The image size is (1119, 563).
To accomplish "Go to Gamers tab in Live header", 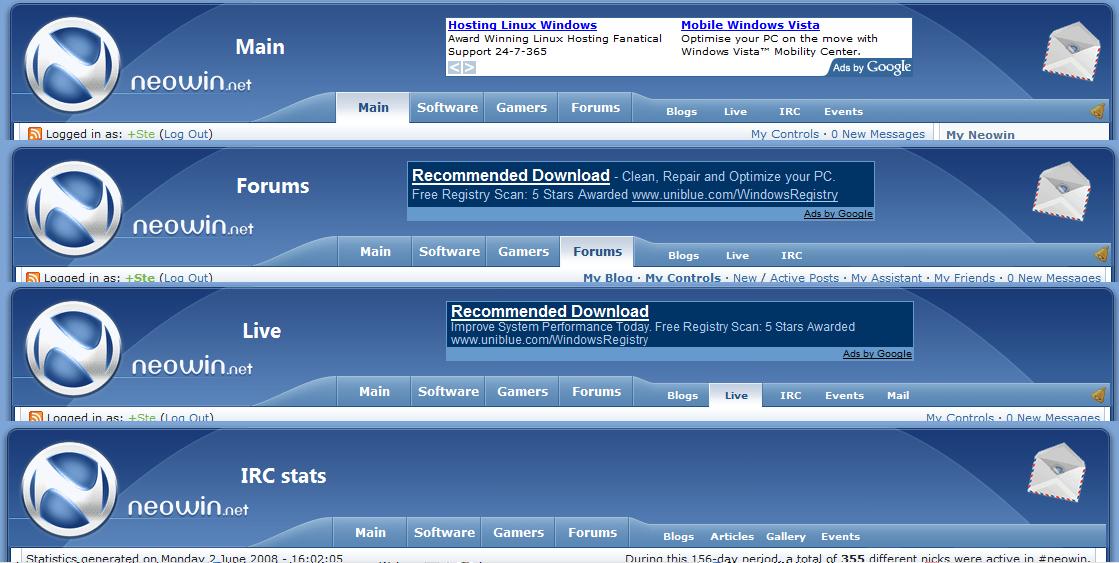I will (x=522, y=392).
